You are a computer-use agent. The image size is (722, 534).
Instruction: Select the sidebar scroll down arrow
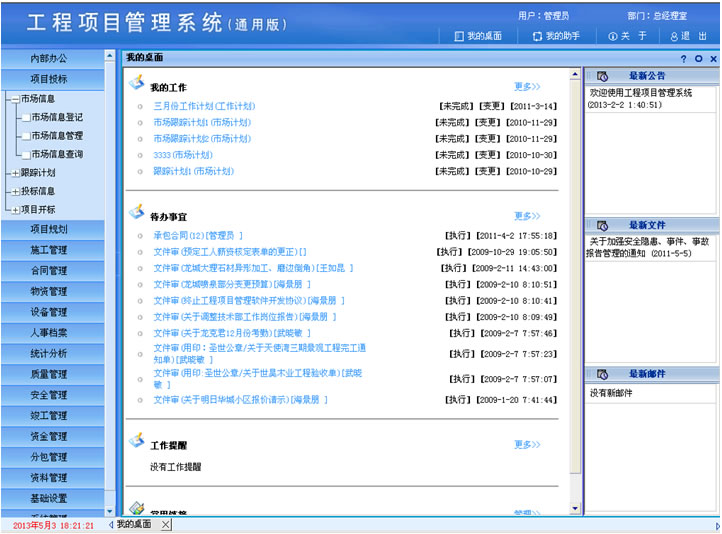point(110,511)
